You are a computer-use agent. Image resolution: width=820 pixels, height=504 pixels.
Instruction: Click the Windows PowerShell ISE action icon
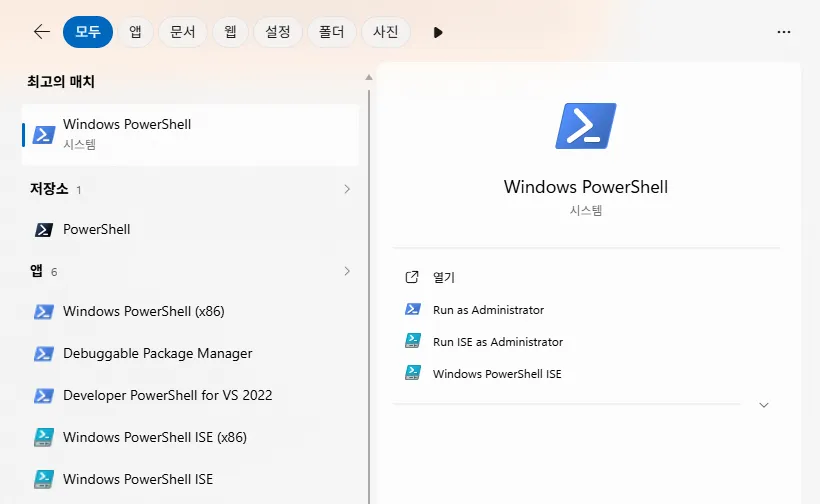coord(413,373)
